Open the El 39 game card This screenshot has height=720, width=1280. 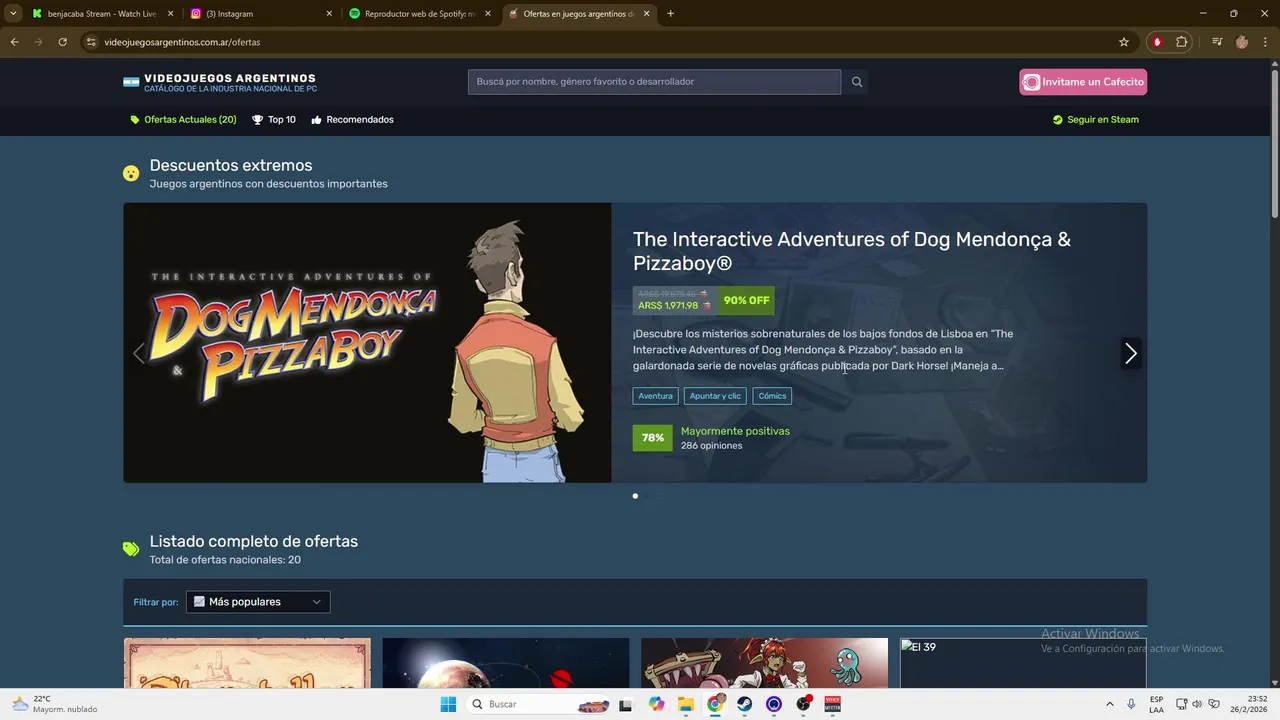(x=1023, y=663)
